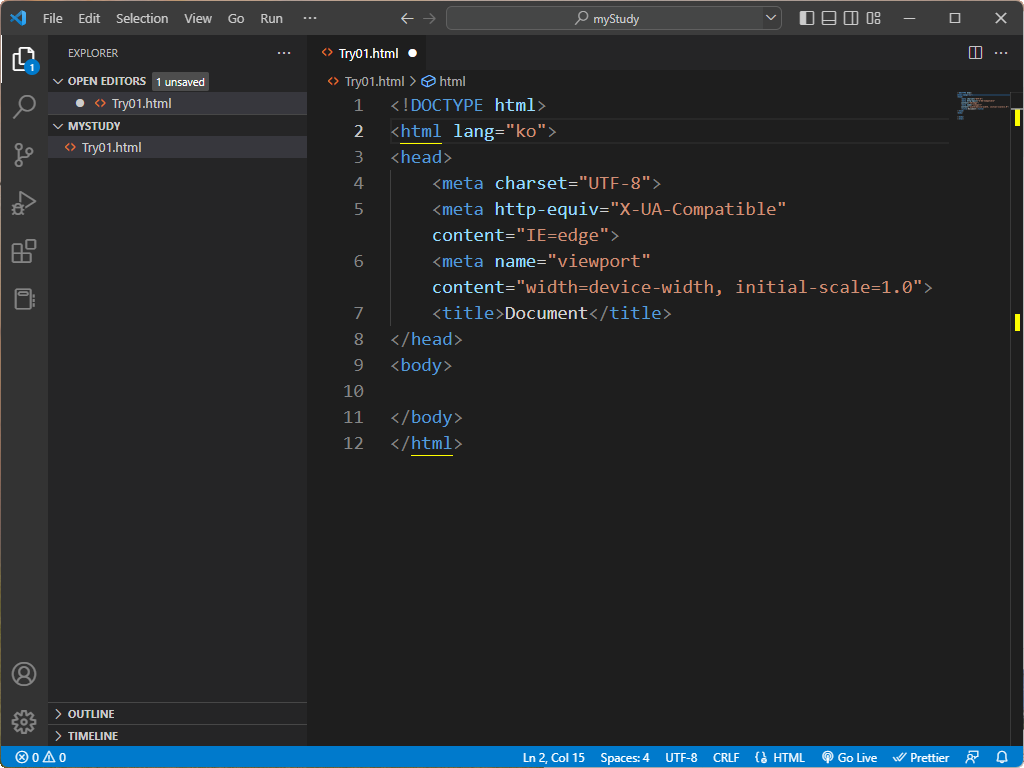The image size is (1024, 768).
Task: Go back with the left arrow
Action: (407, 18)
